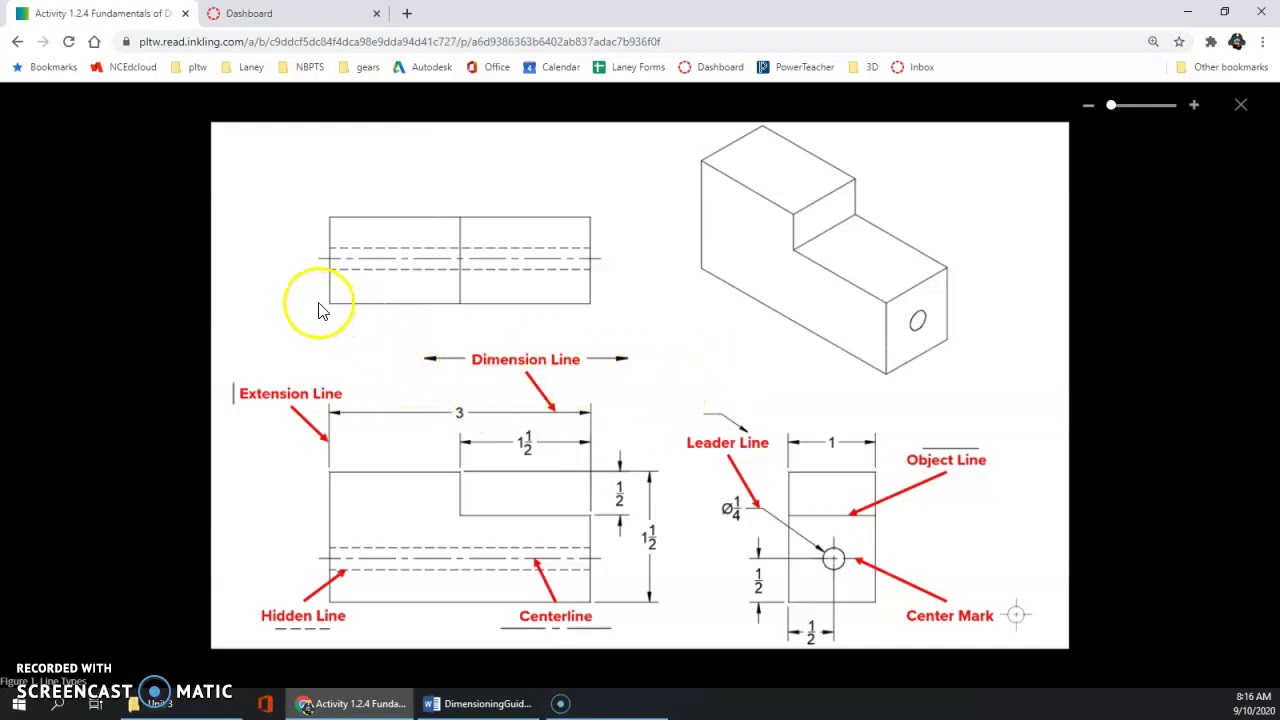Reload the page with the refresh icon

pos(68,42)
